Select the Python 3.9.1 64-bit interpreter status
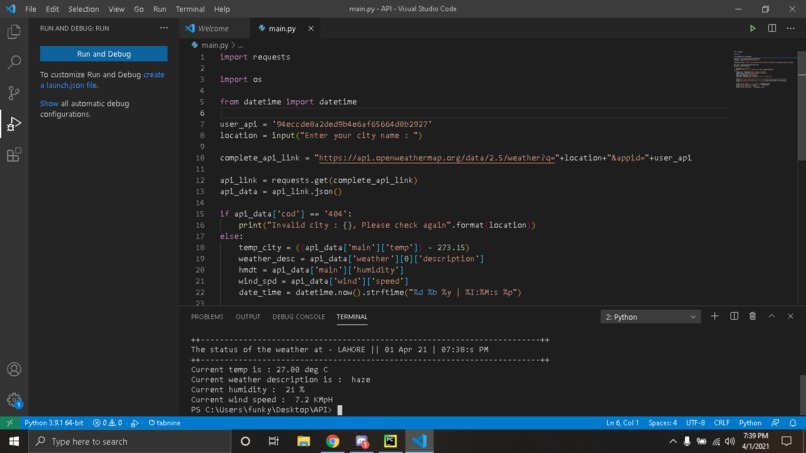 [54, 423]
